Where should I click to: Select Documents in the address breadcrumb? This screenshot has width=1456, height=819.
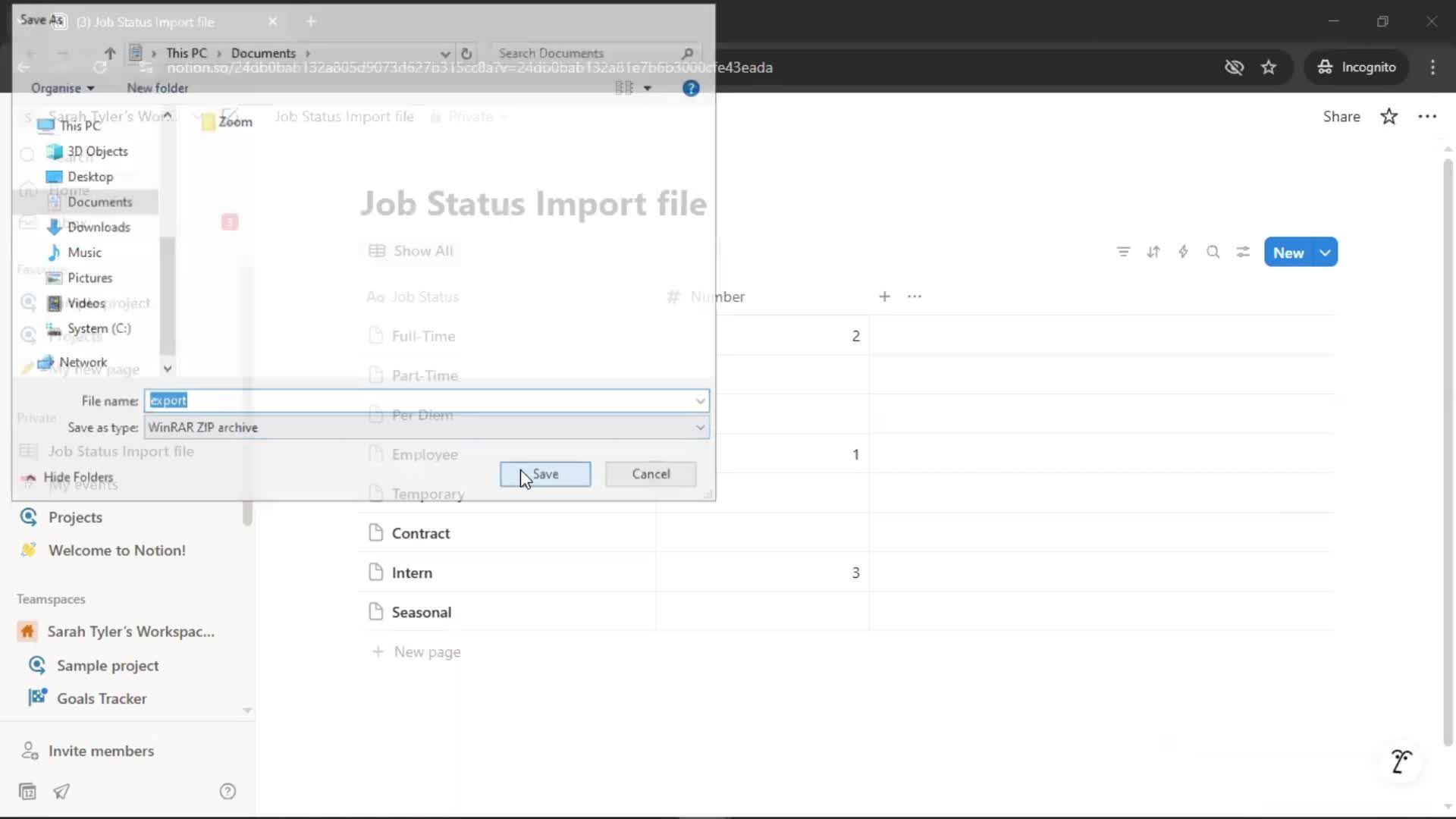click(263, 53)
